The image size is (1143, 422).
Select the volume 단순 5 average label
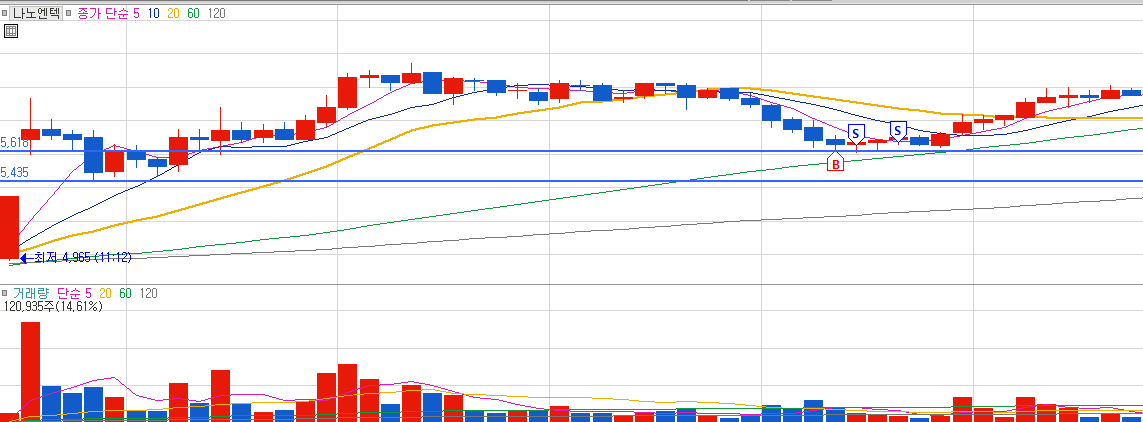(74, 294)
